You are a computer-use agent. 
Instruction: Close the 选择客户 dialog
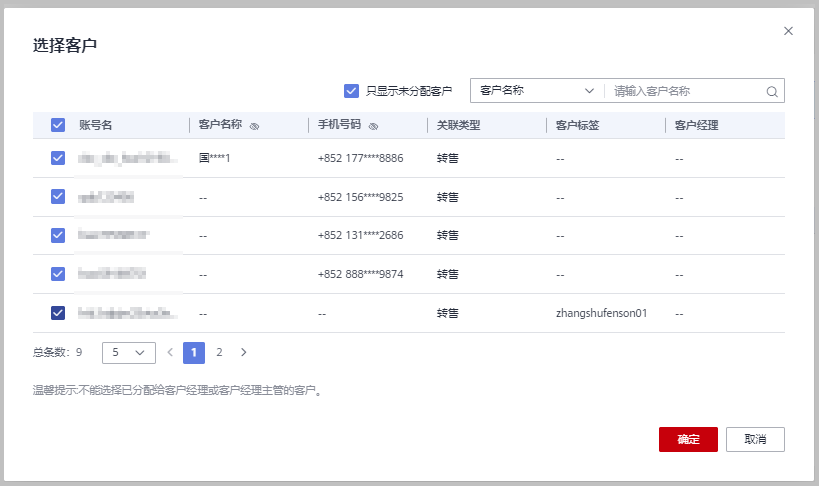(x=788, y=31)
